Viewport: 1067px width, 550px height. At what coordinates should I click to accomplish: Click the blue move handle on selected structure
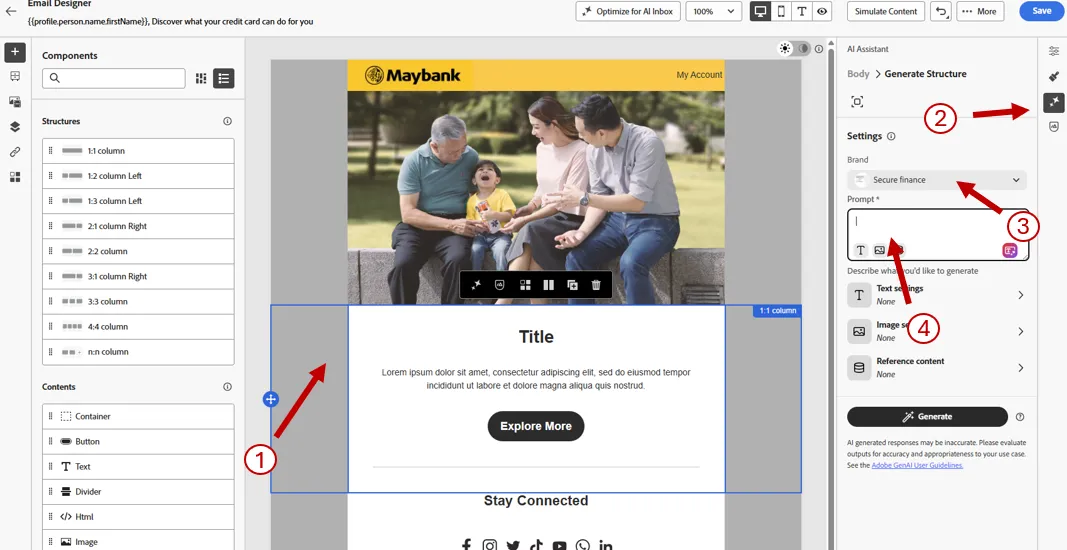[x=271, y=400]
